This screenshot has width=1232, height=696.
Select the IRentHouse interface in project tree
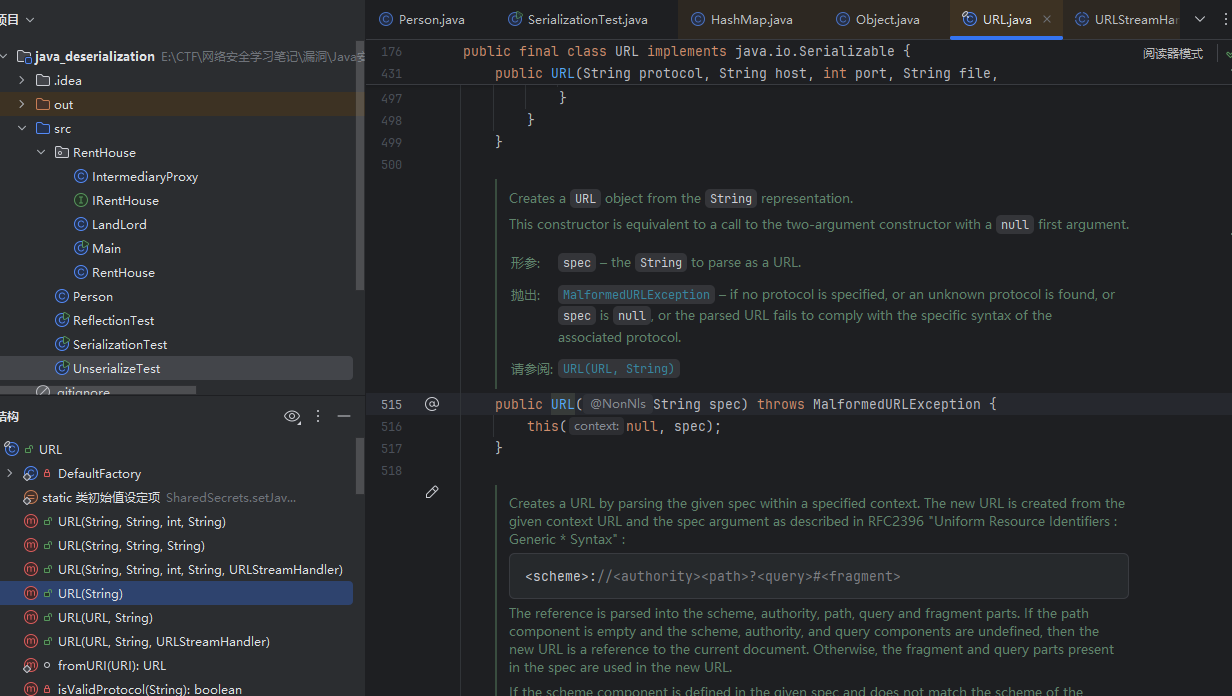pyautogui.click(x=125, y=201)
